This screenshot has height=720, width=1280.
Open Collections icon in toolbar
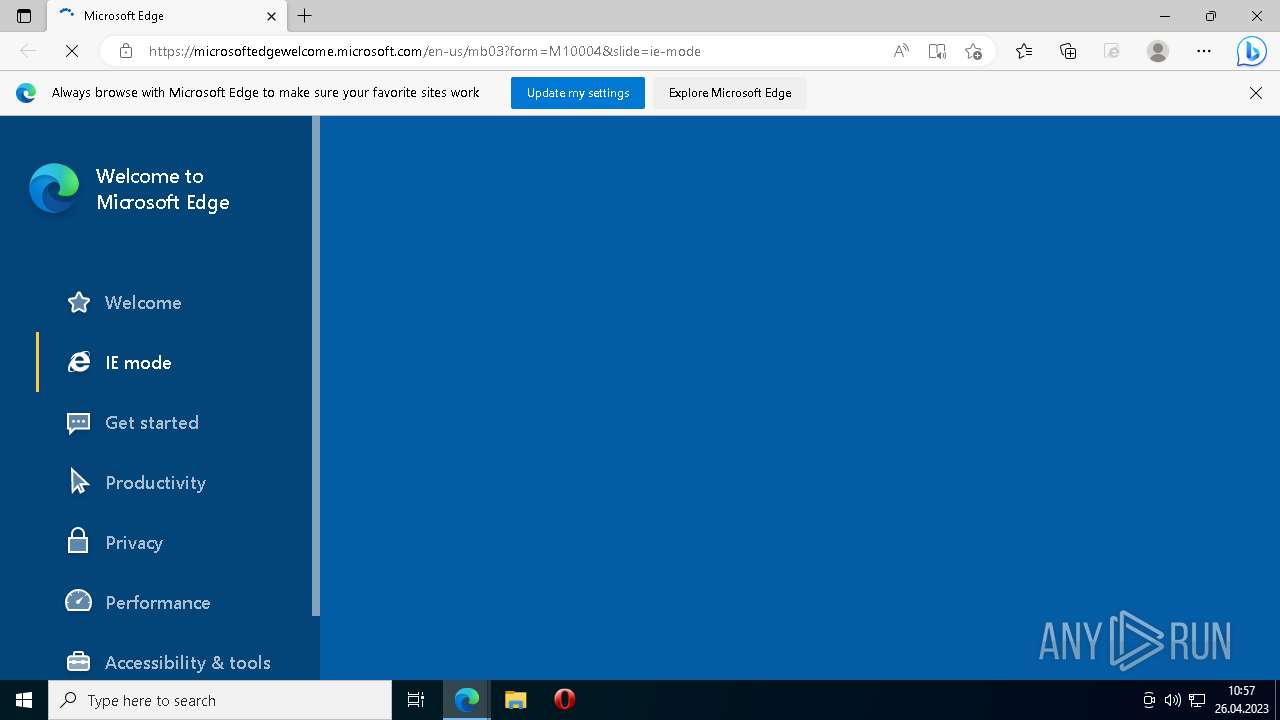click(x=1068, y=51)
